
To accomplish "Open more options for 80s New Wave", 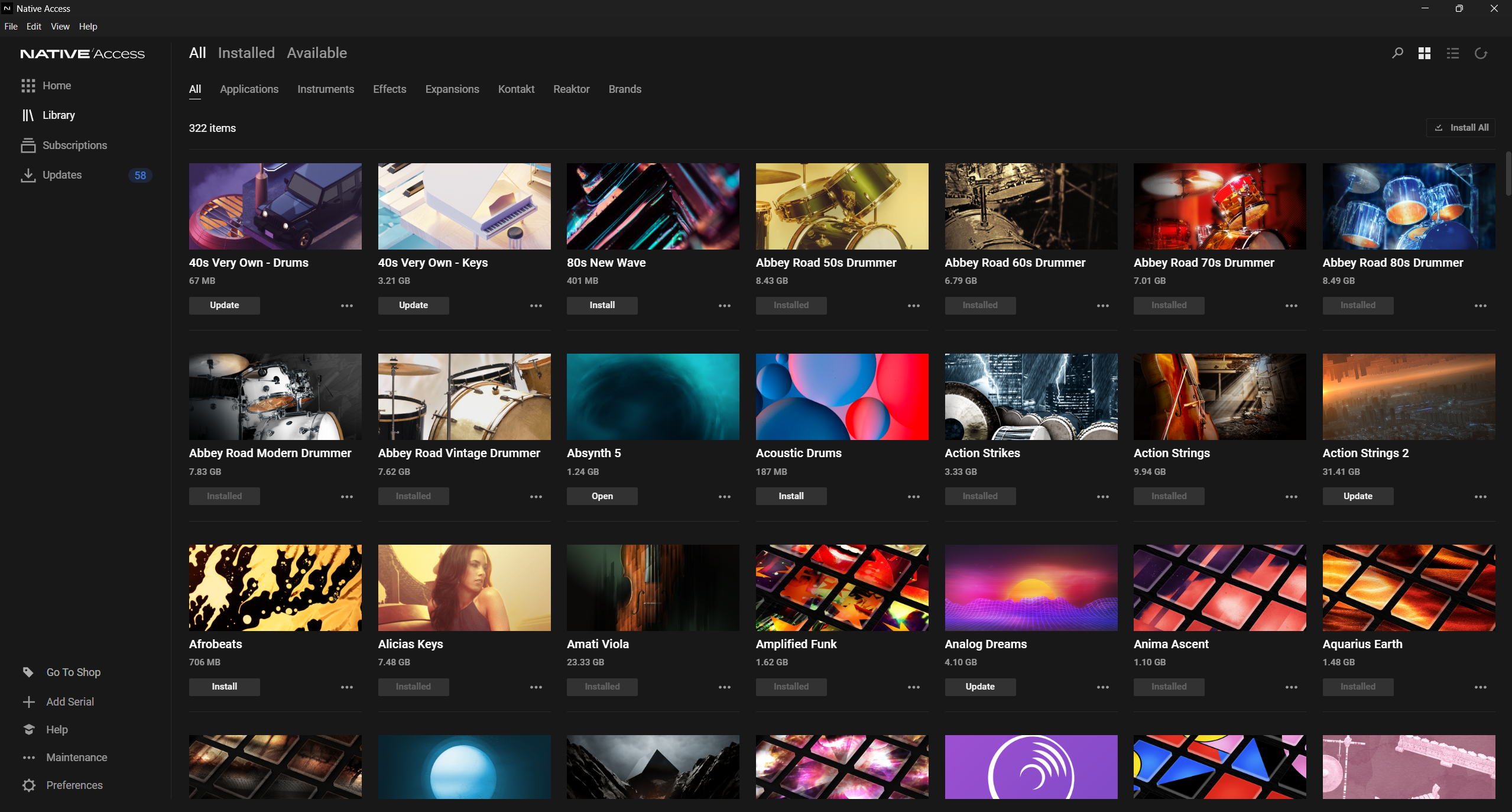I will point(725,306).
